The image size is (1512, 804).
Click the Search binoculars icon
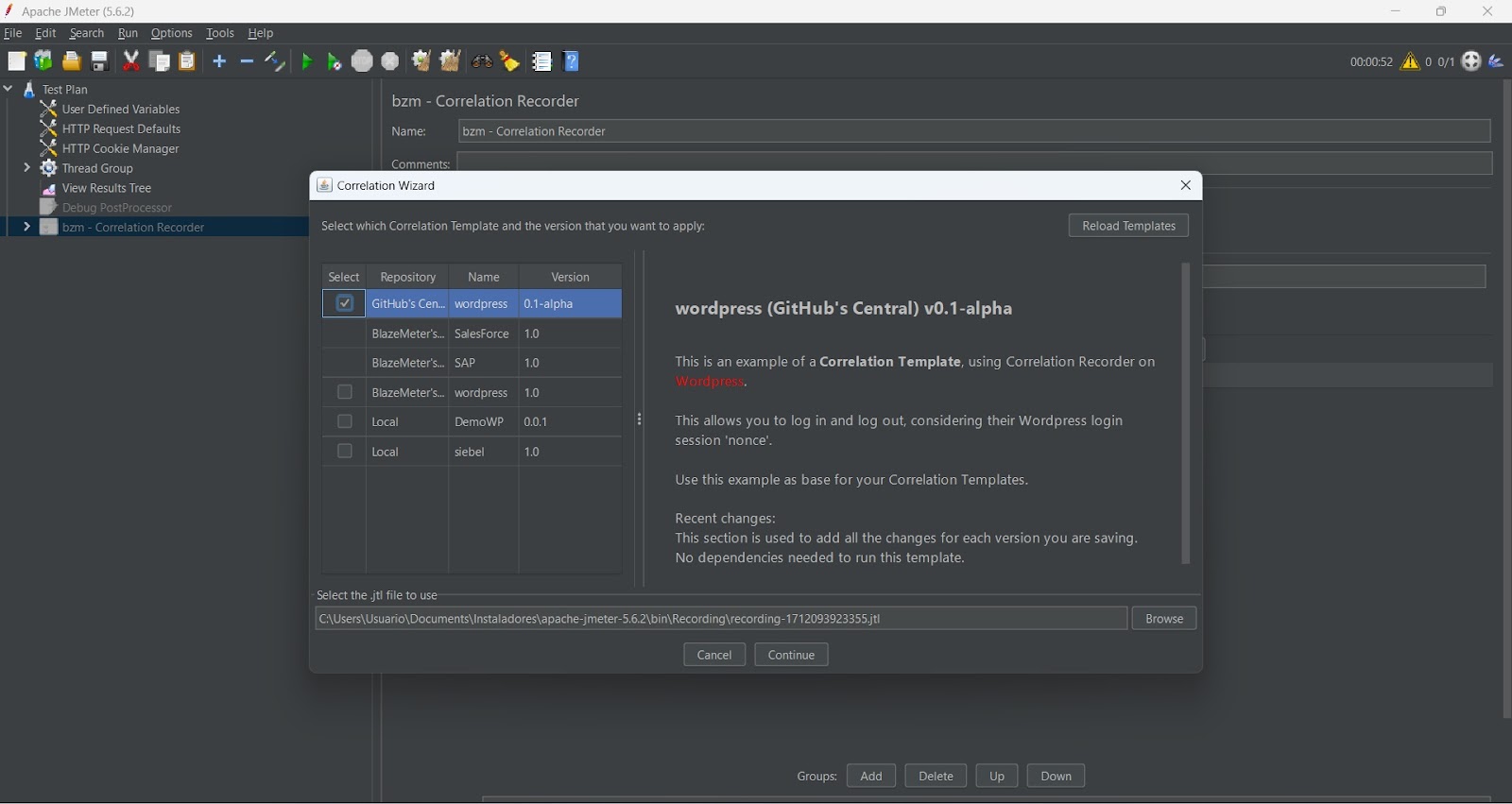click(482, 61)
